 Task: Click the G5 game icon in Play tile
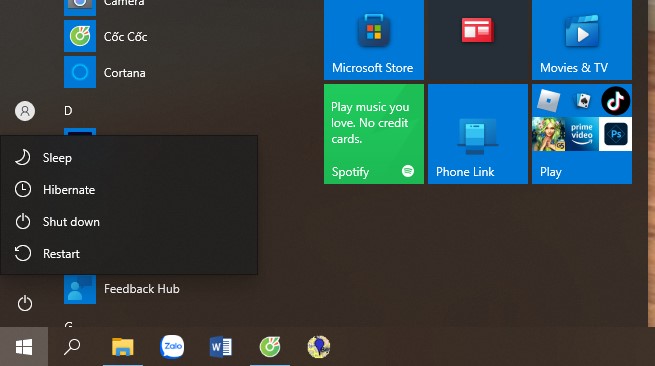point(548,134)
